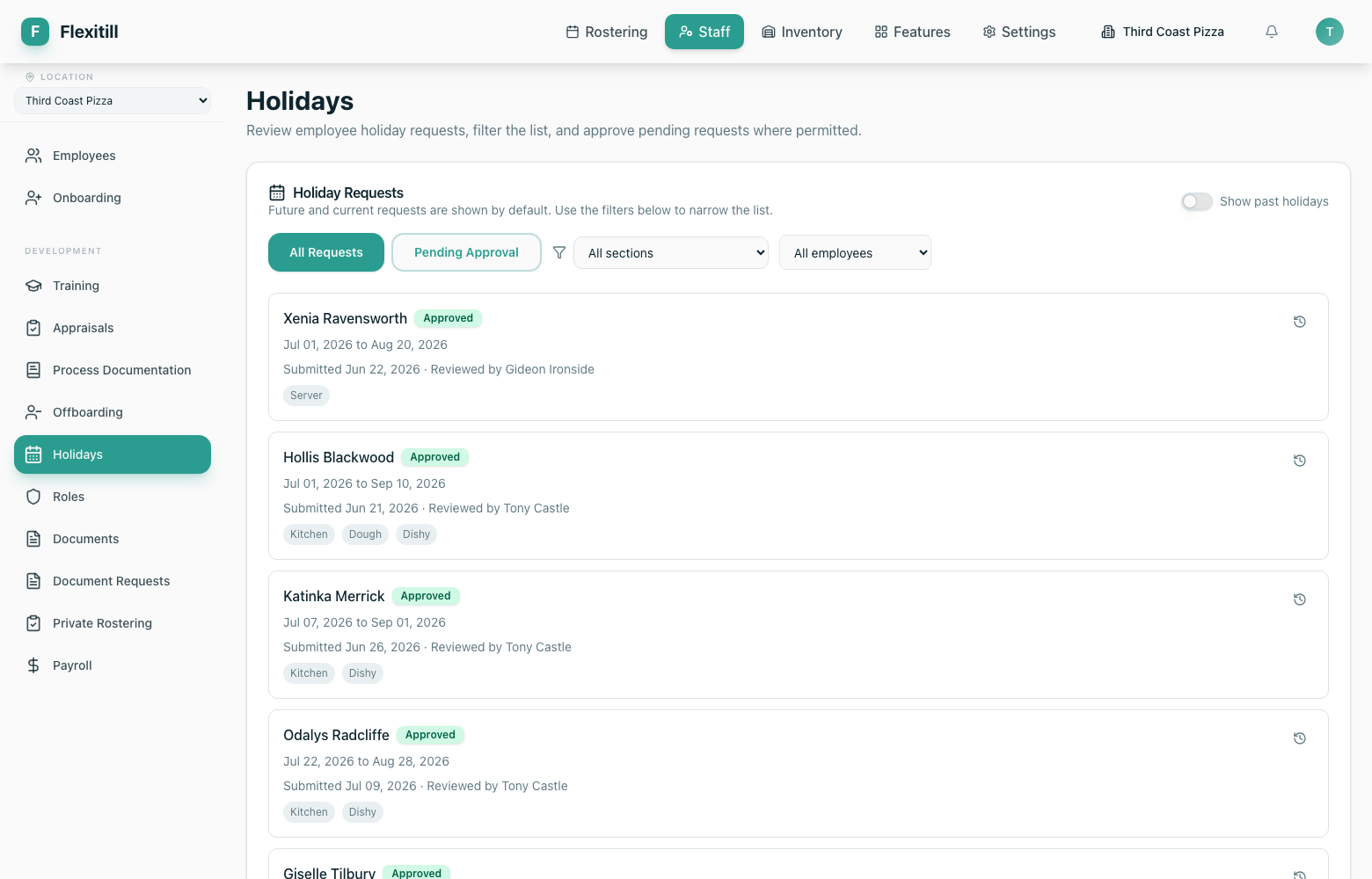Open Process Documentation in sidebar
The width and height of the screenshot is (1372, 879).
[113, 370]
